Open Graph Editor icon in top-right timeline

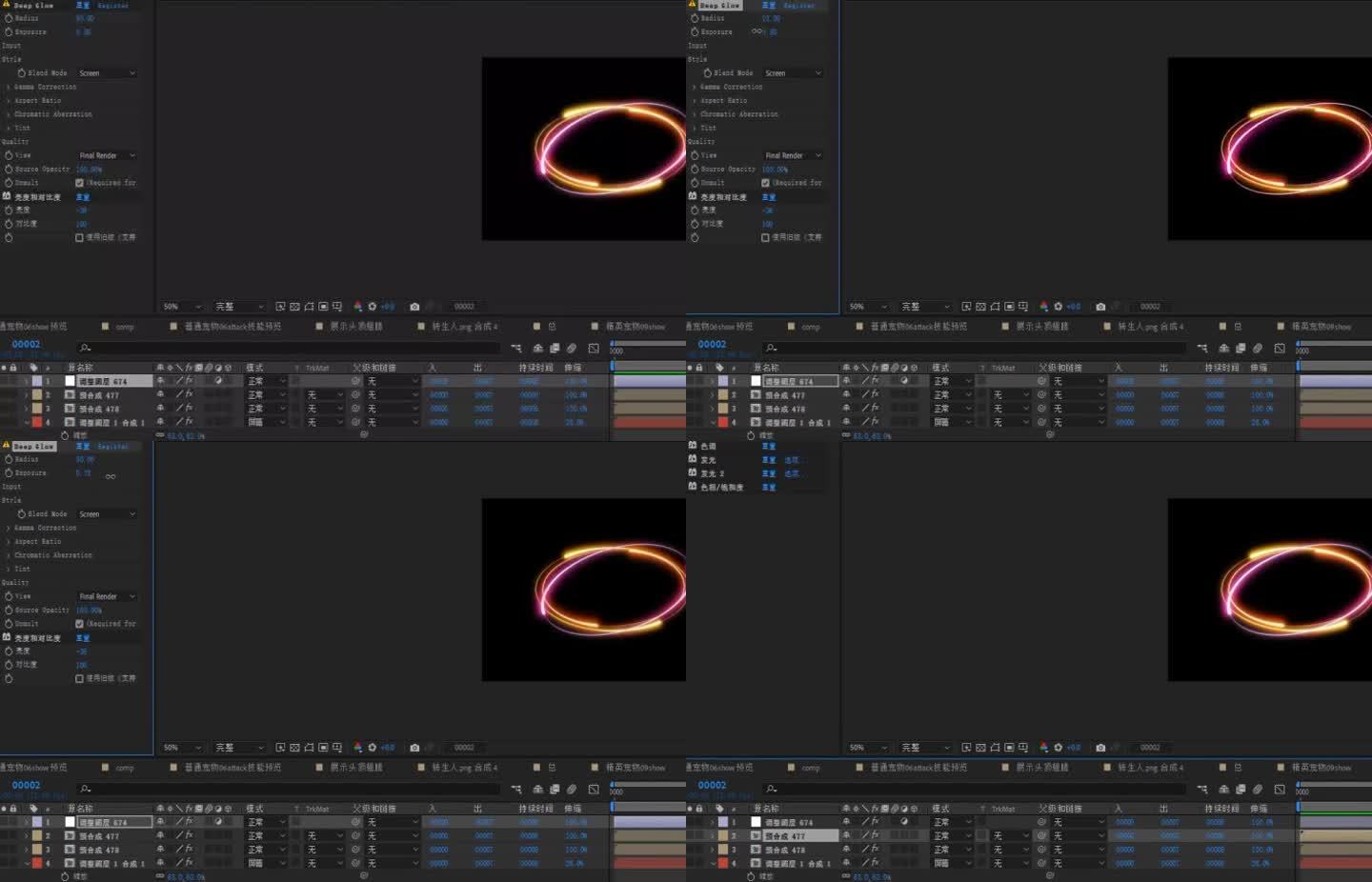point(1280,349)
